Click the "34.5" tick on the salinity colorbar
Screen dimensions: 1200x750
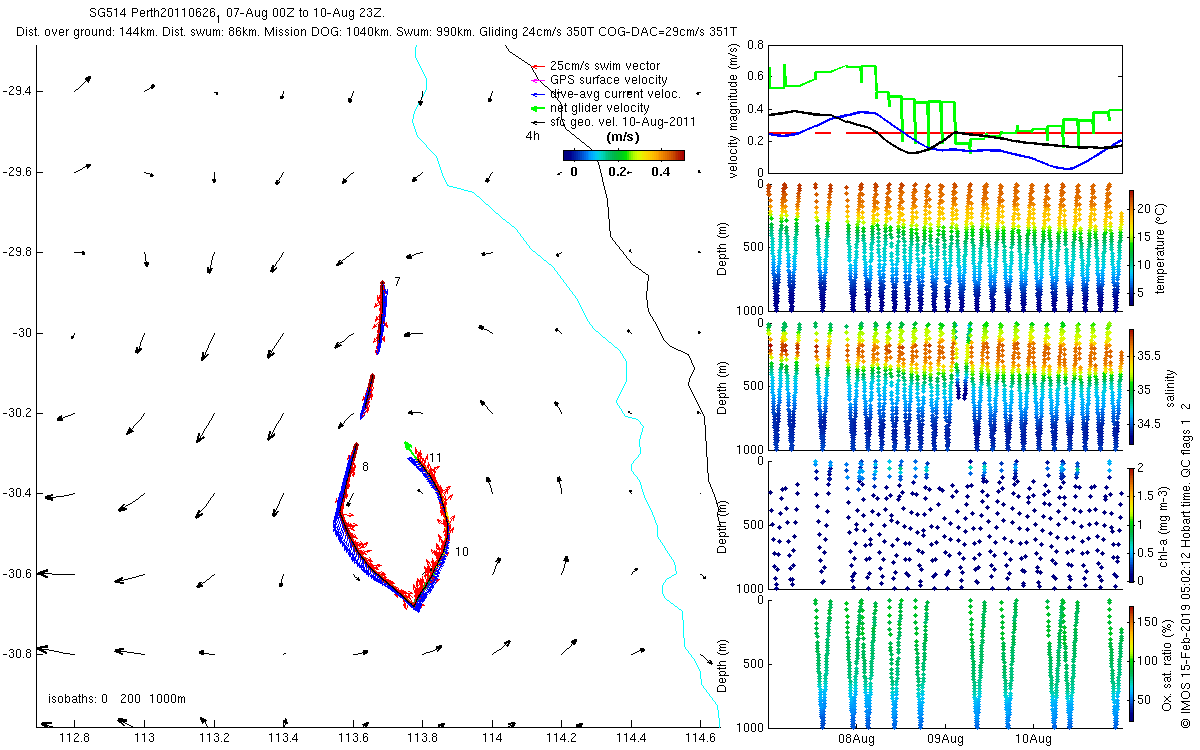(x=1151, y=425)
